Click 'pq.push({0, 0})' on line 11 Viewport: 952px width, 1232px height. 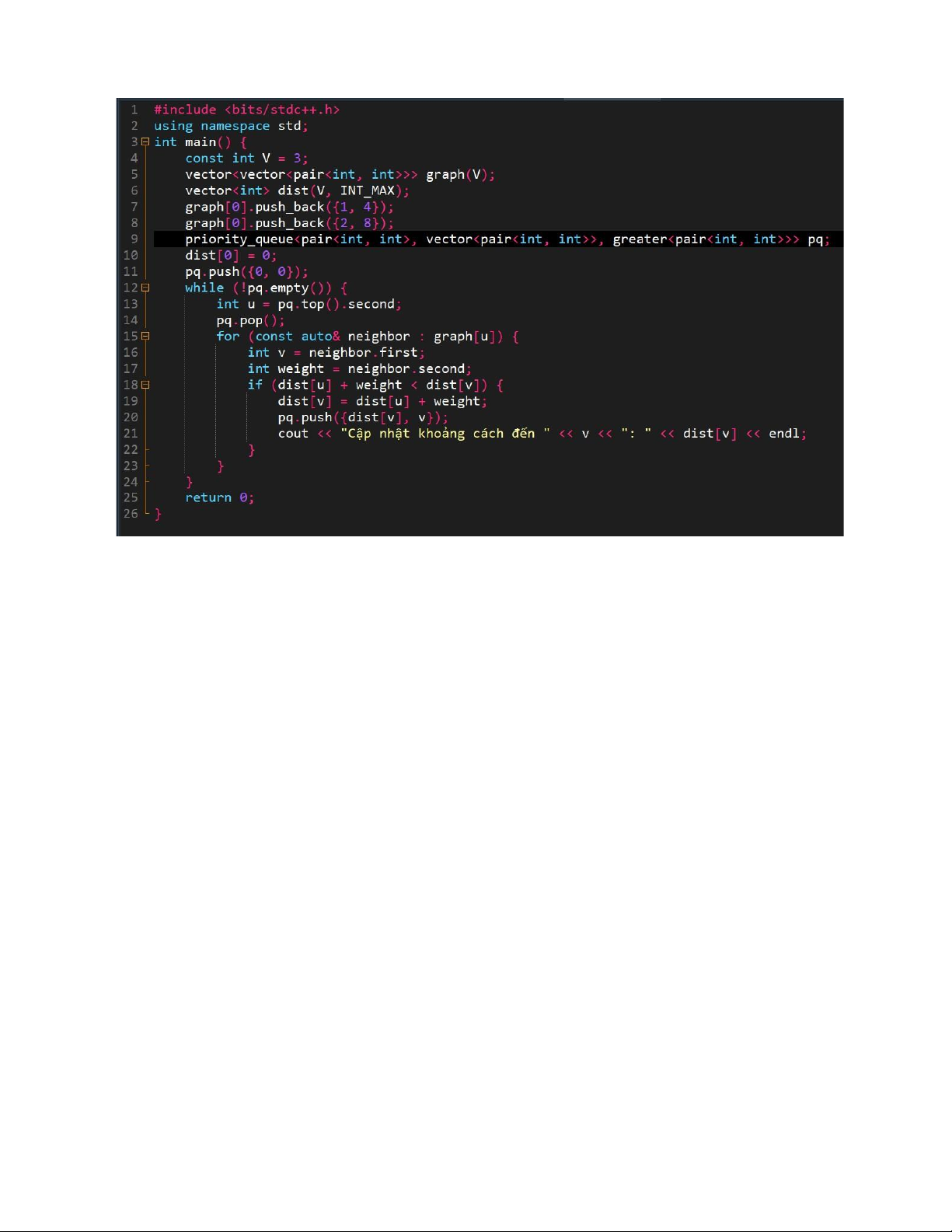[243, 272]
